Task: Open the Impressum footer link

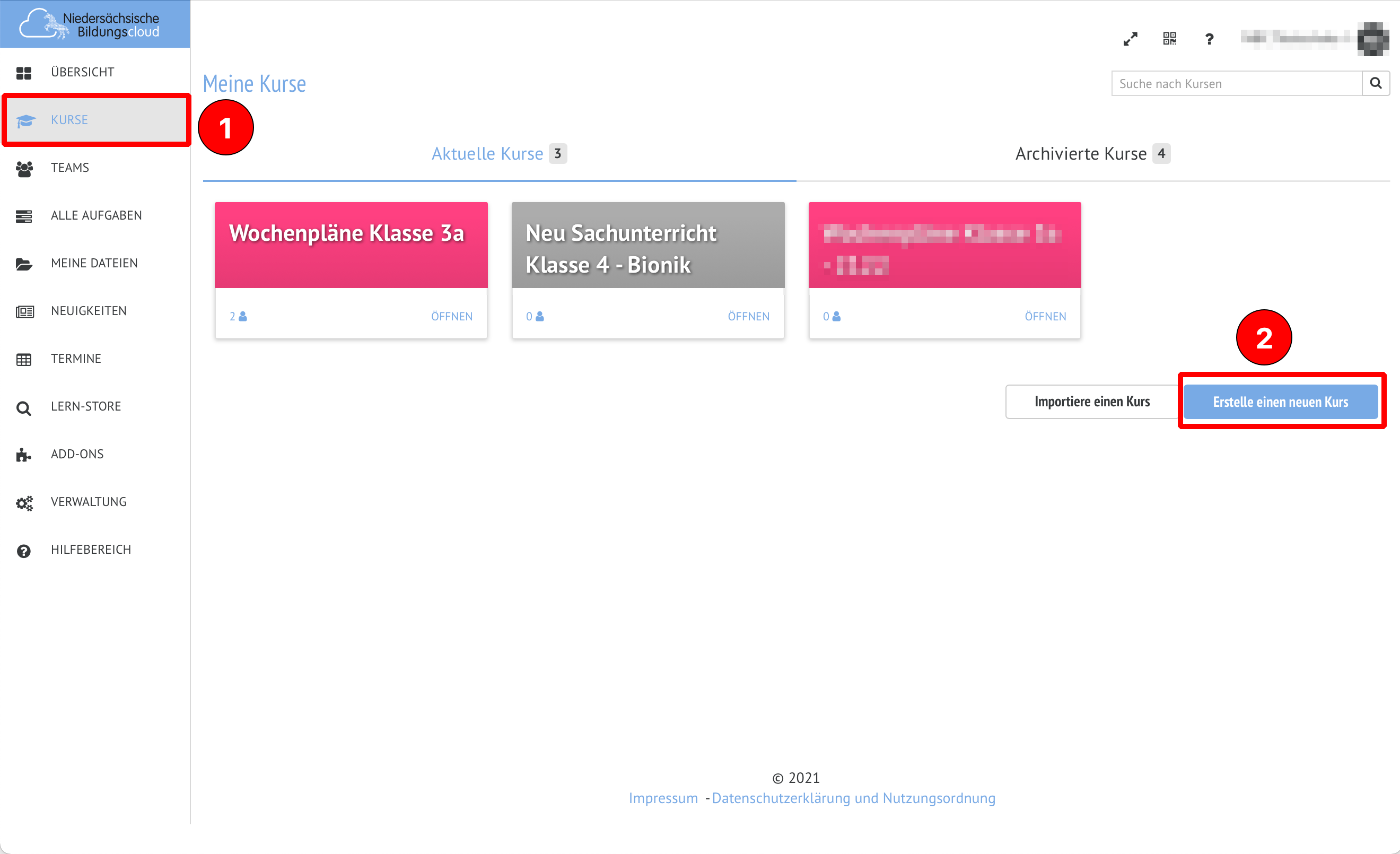Action: [662, 798]
